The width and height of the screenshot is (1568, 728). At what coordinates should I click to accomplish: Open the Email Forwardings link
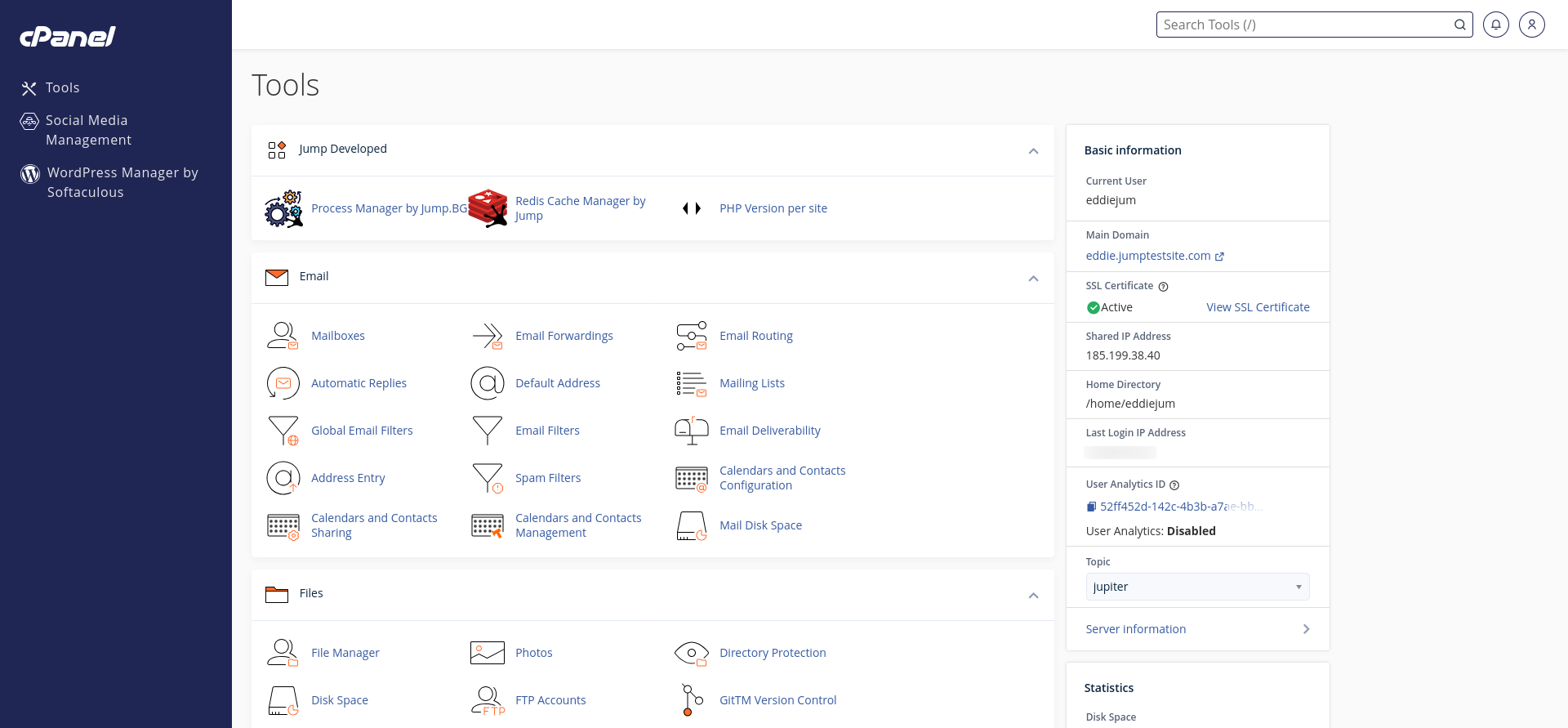point(564,336)
